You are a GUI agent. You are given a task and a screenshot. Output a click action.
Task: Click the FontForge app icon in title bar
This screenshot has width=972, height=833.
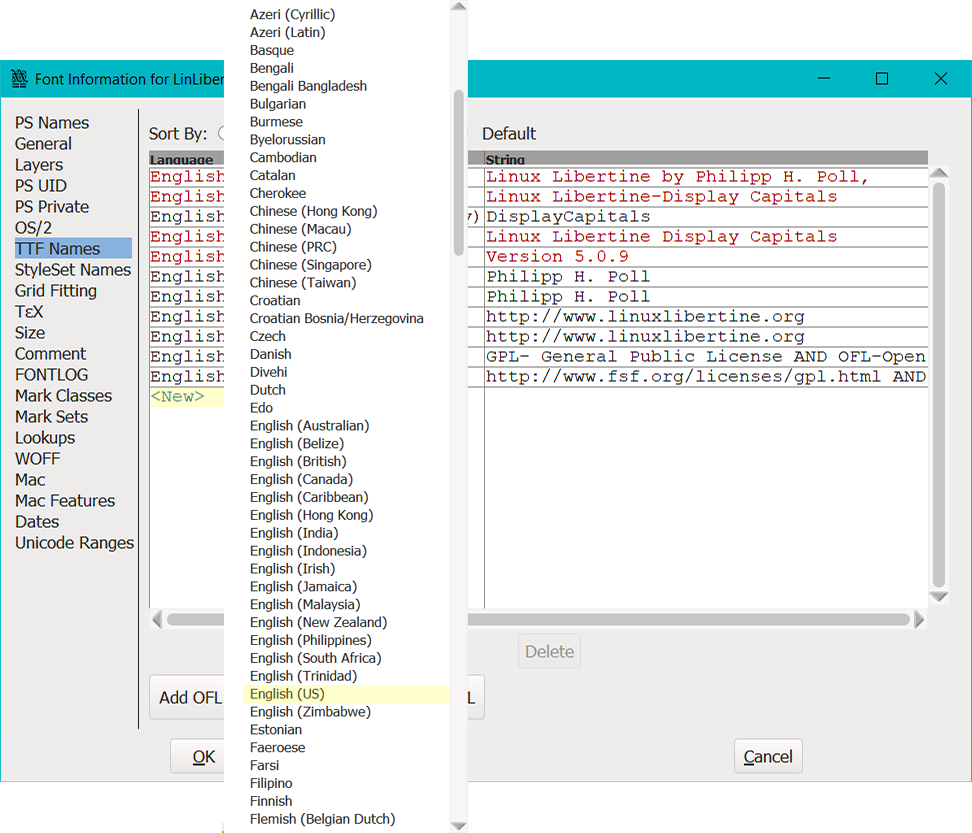pos(19,79)
